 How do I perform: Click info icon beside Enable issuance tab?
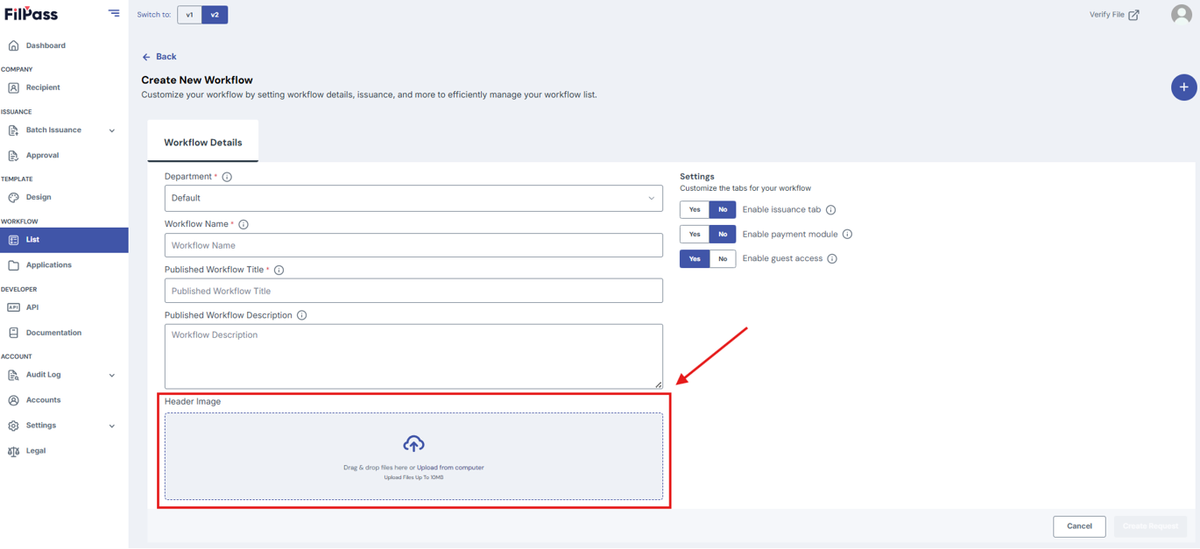(x=831, y=210)
